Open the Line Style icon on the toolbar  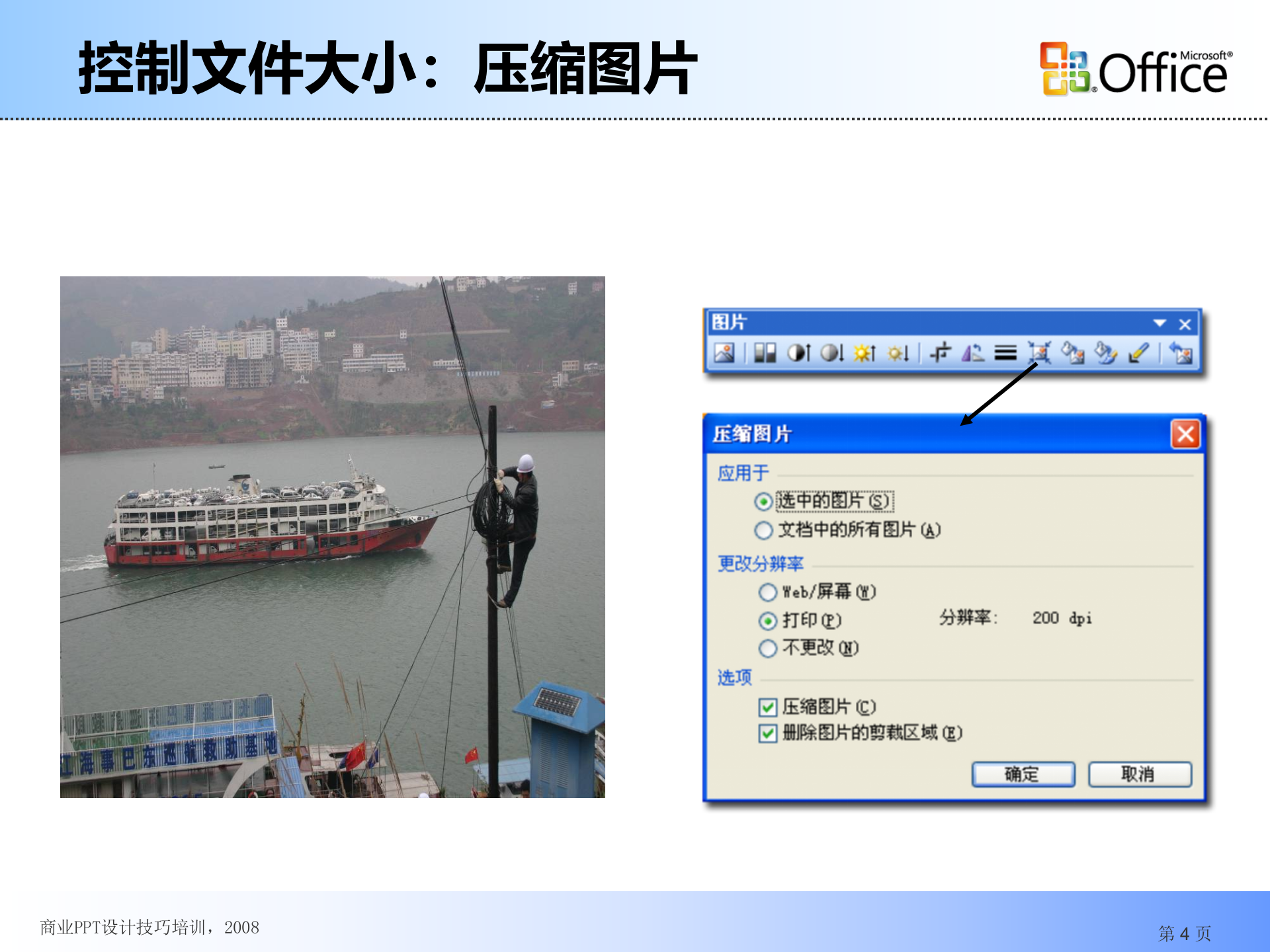click(1007, 352)
